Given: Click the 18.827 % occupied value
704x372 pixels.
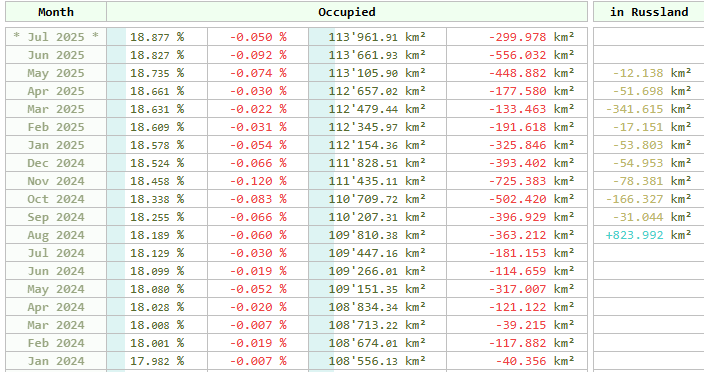Looking at the screenshot, I should click(x=157, y=55).
